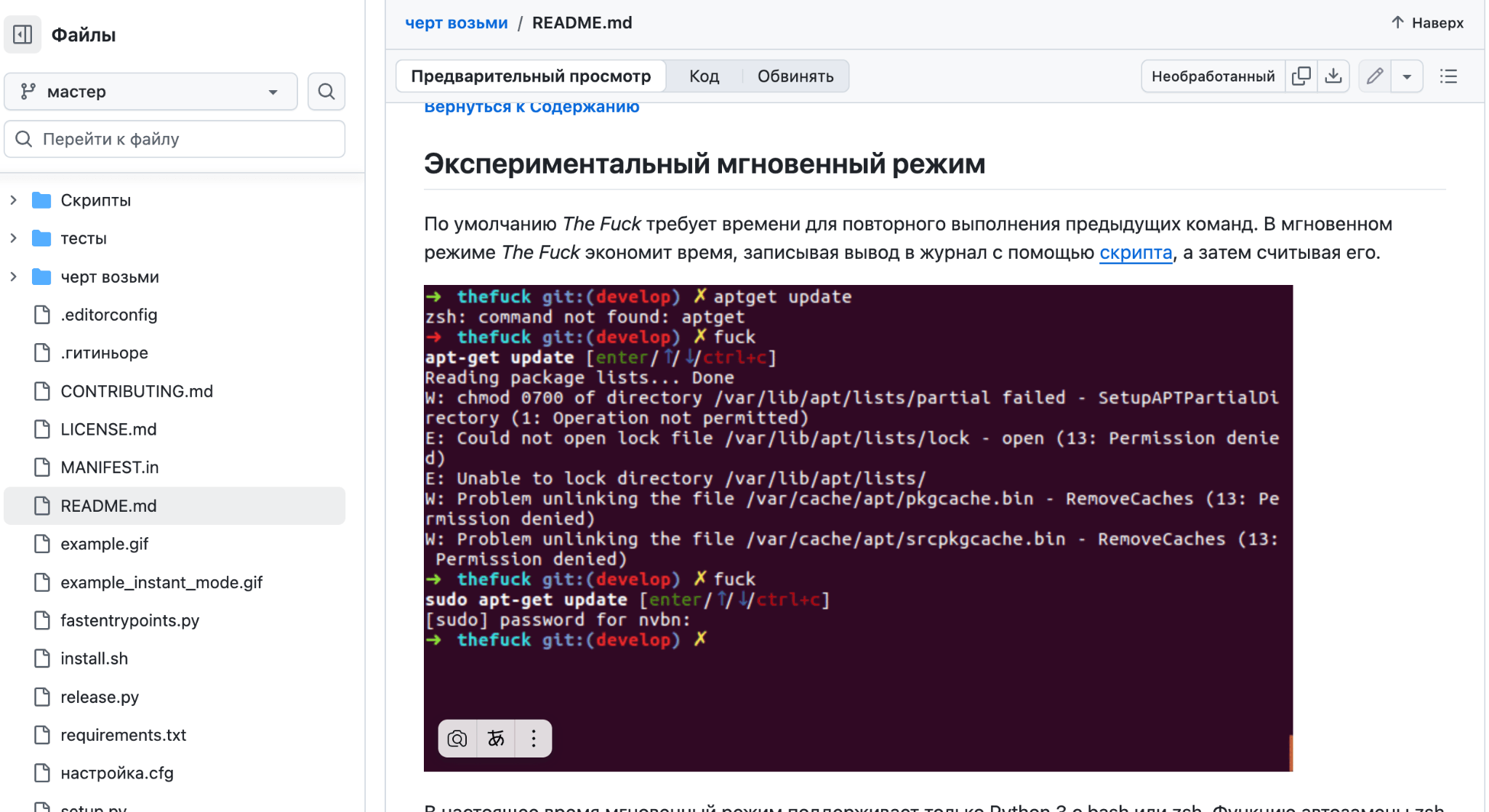Open the edit options dropdown arrow
Image resolution: width=1489 pixels, height=812 pixels.
pos(1408,75)
